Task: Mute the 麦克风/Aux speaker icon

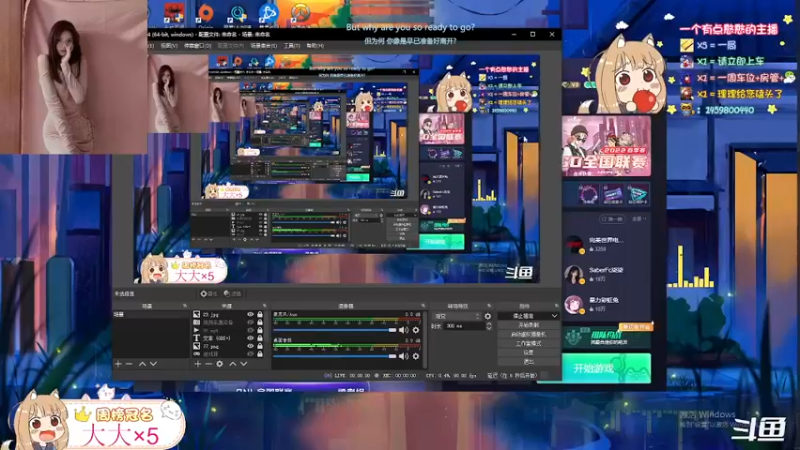Action: 404,330
